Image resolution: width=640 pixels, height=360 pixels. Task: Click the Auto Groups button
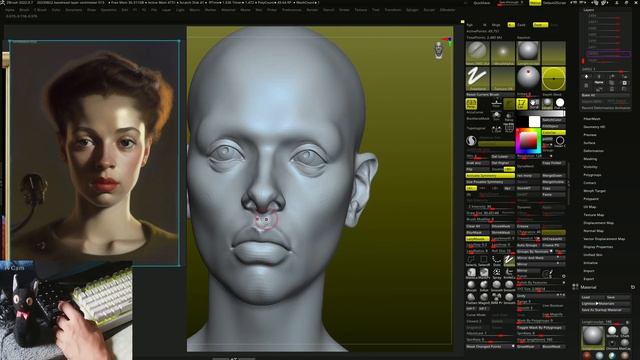coord(528,245)
